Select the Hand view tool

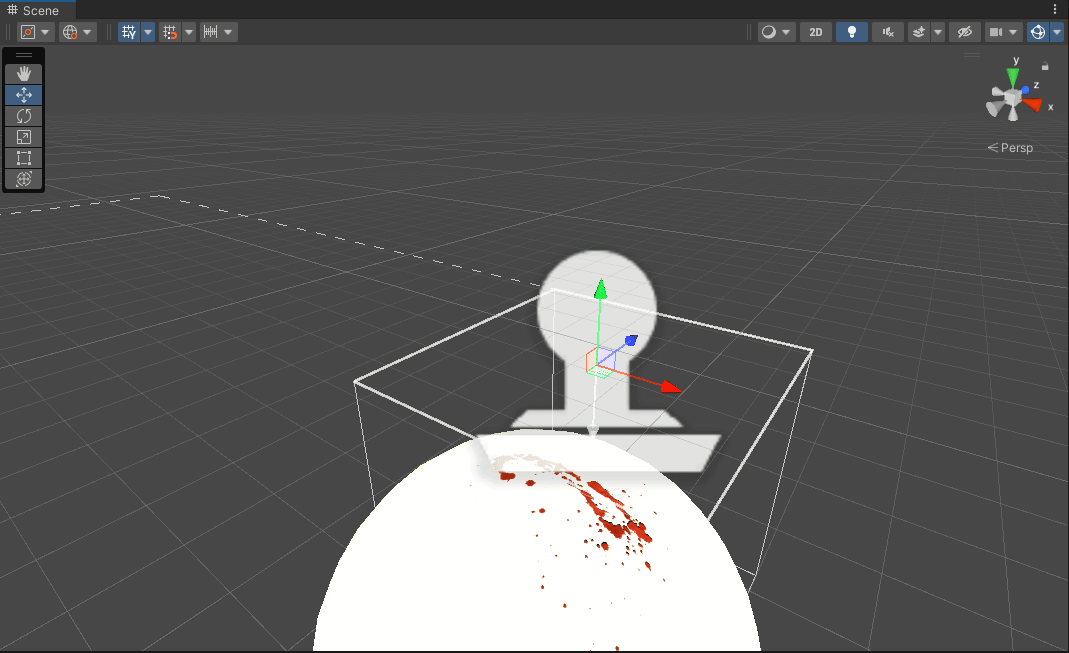(23, 72)
